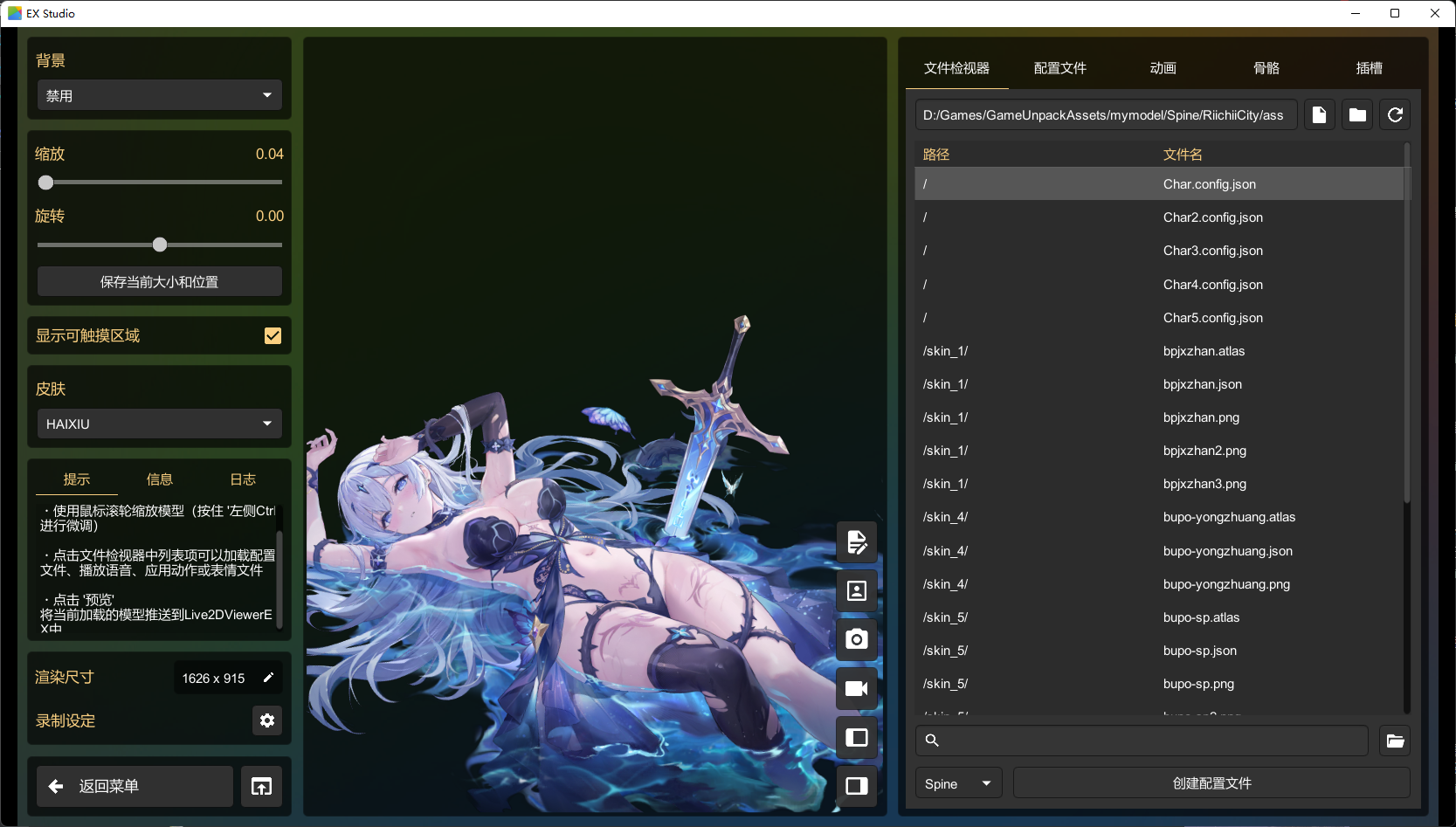This screenshot has height=827, width=1456.
Task: Click the 旋转 slider handle
Action: click(x=160, y=245)
